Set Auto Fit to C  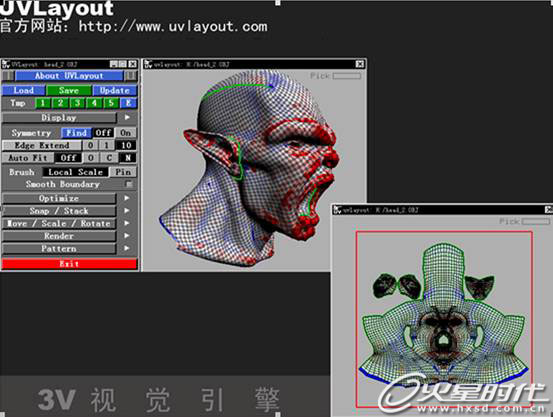109,158
